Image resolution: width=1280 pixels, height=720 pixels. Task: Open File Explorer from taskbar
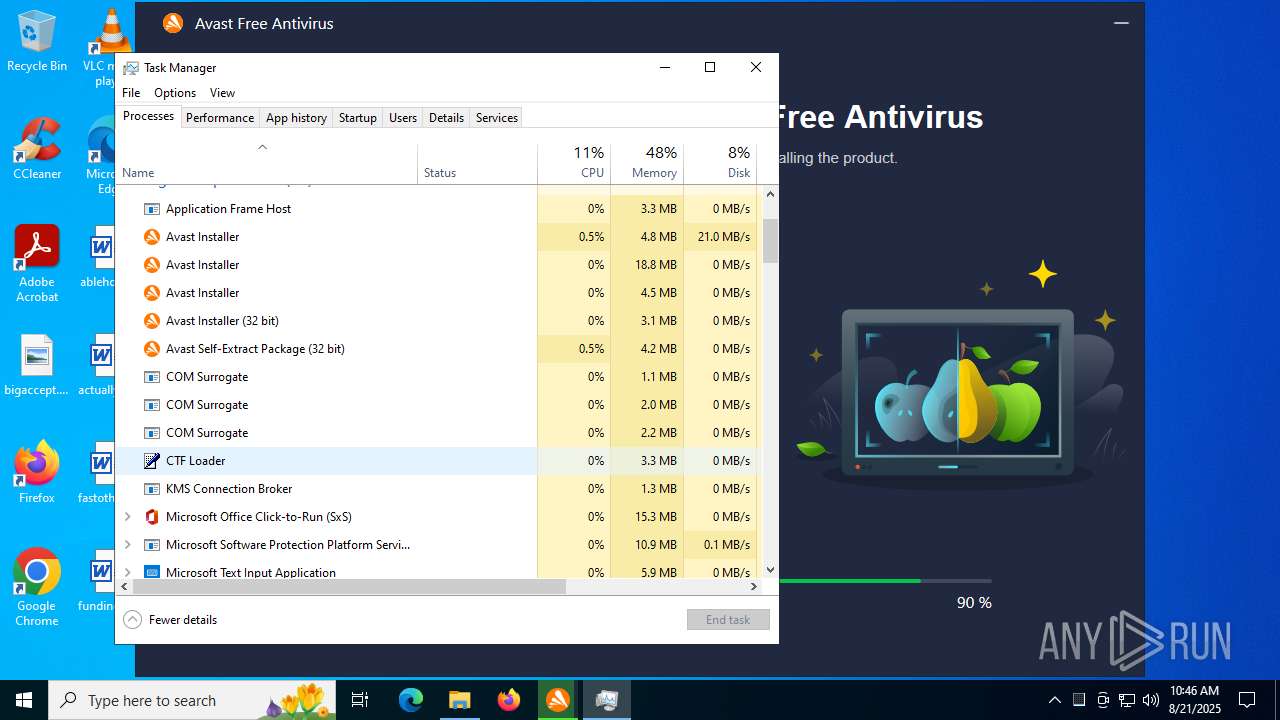459,700
